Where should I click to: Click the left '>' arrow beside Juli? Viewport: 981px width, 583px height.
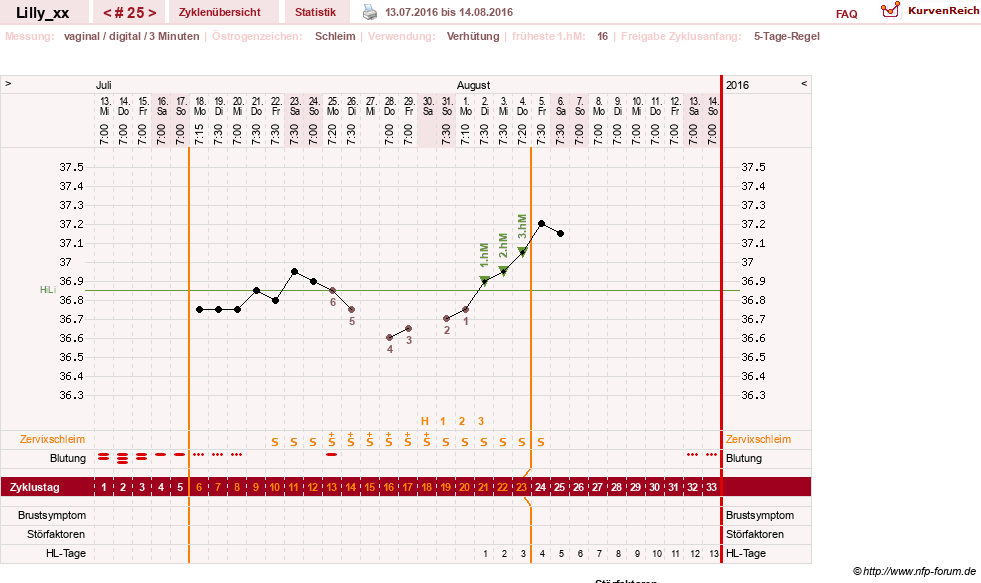point(8,83)
